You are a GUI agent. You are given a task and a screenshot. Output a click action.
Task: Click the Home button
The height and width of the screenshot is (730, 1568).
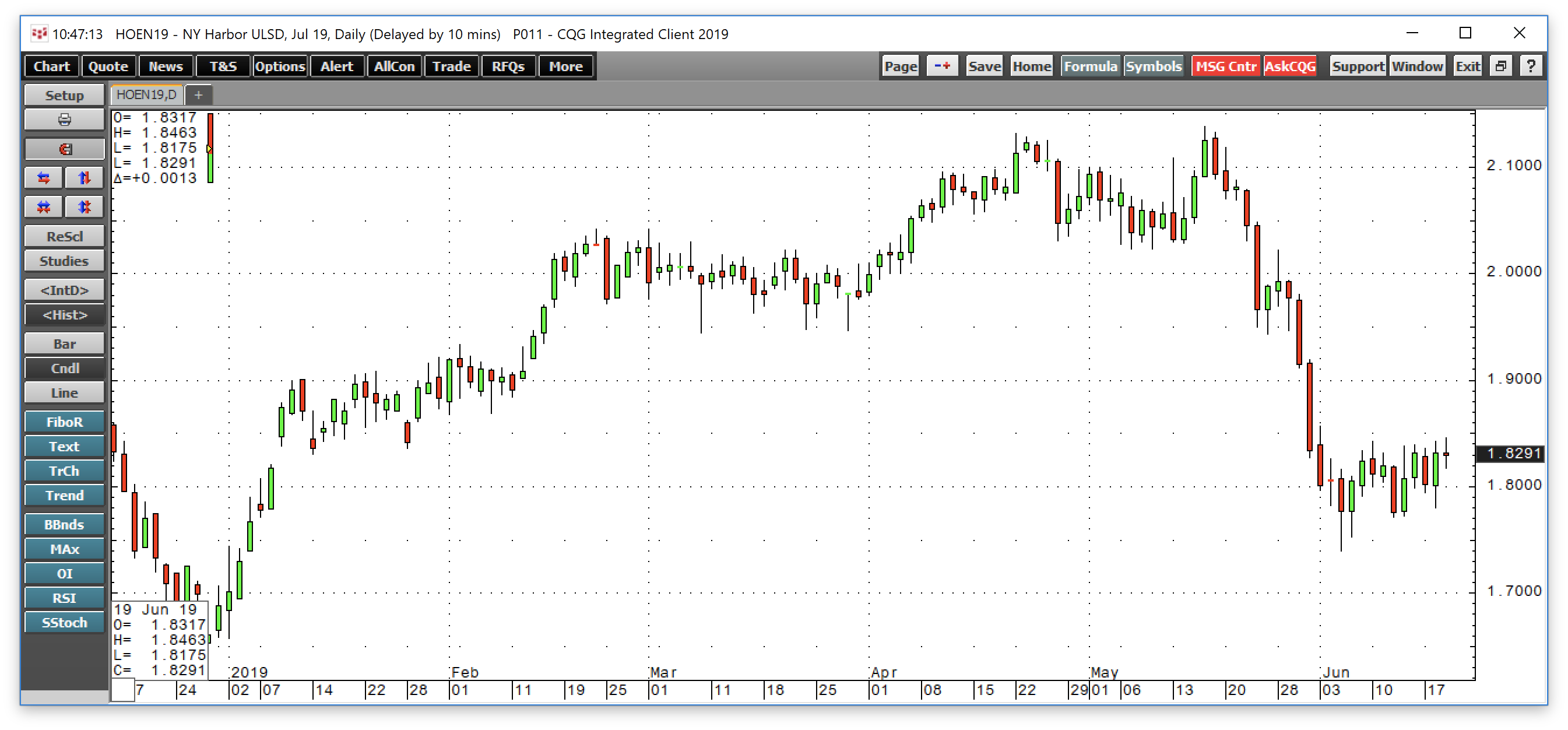pyautogui.click(x=1032, y=66)
